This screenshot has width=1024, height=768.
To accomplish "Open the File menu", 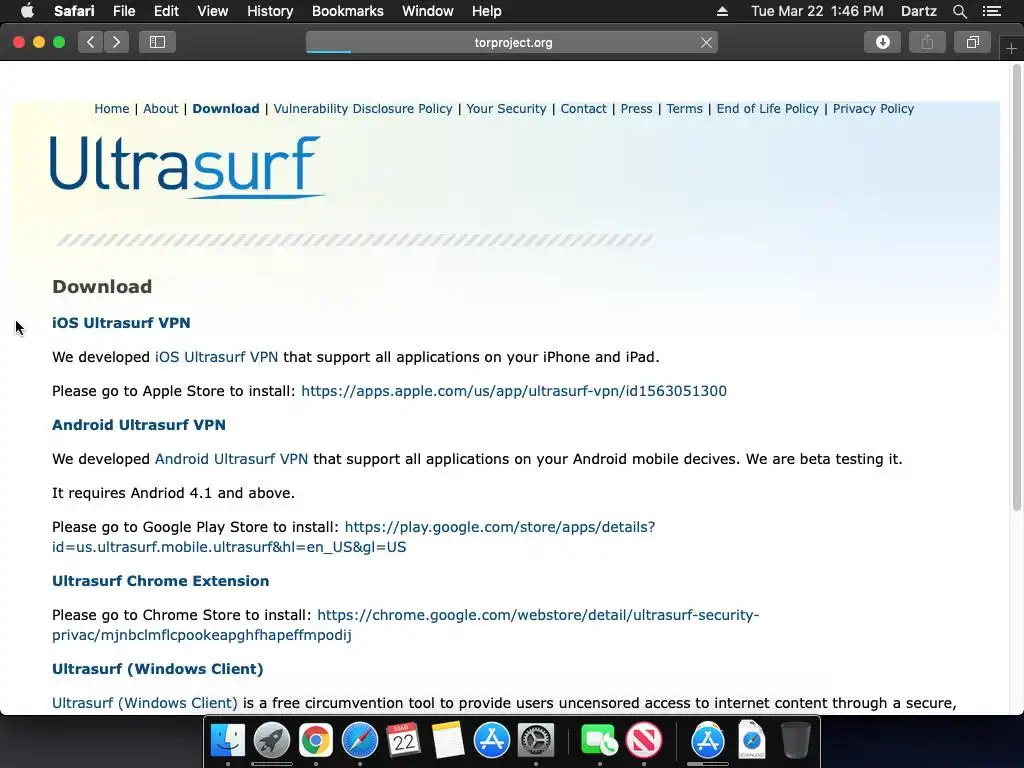I will pyautogui.click(x=123, y=11).
